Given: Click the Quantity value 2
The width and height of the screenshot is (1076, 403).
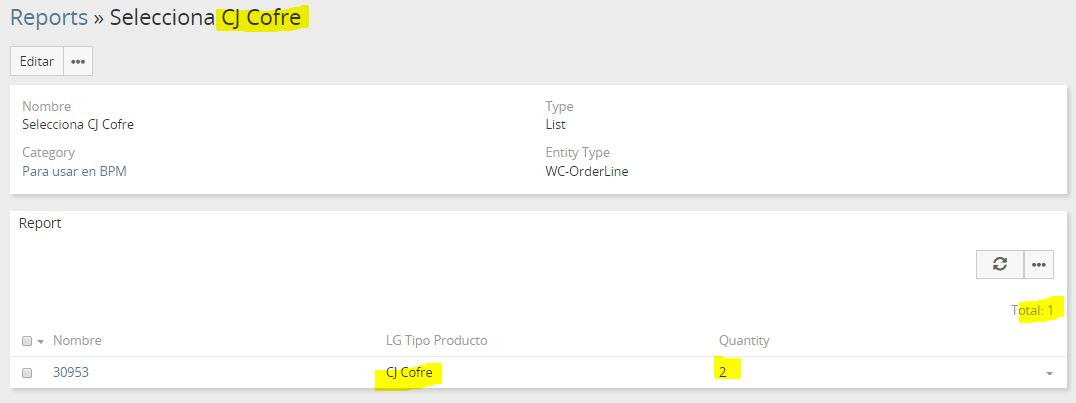Looking at the screenshot, I should pos(723,373).
